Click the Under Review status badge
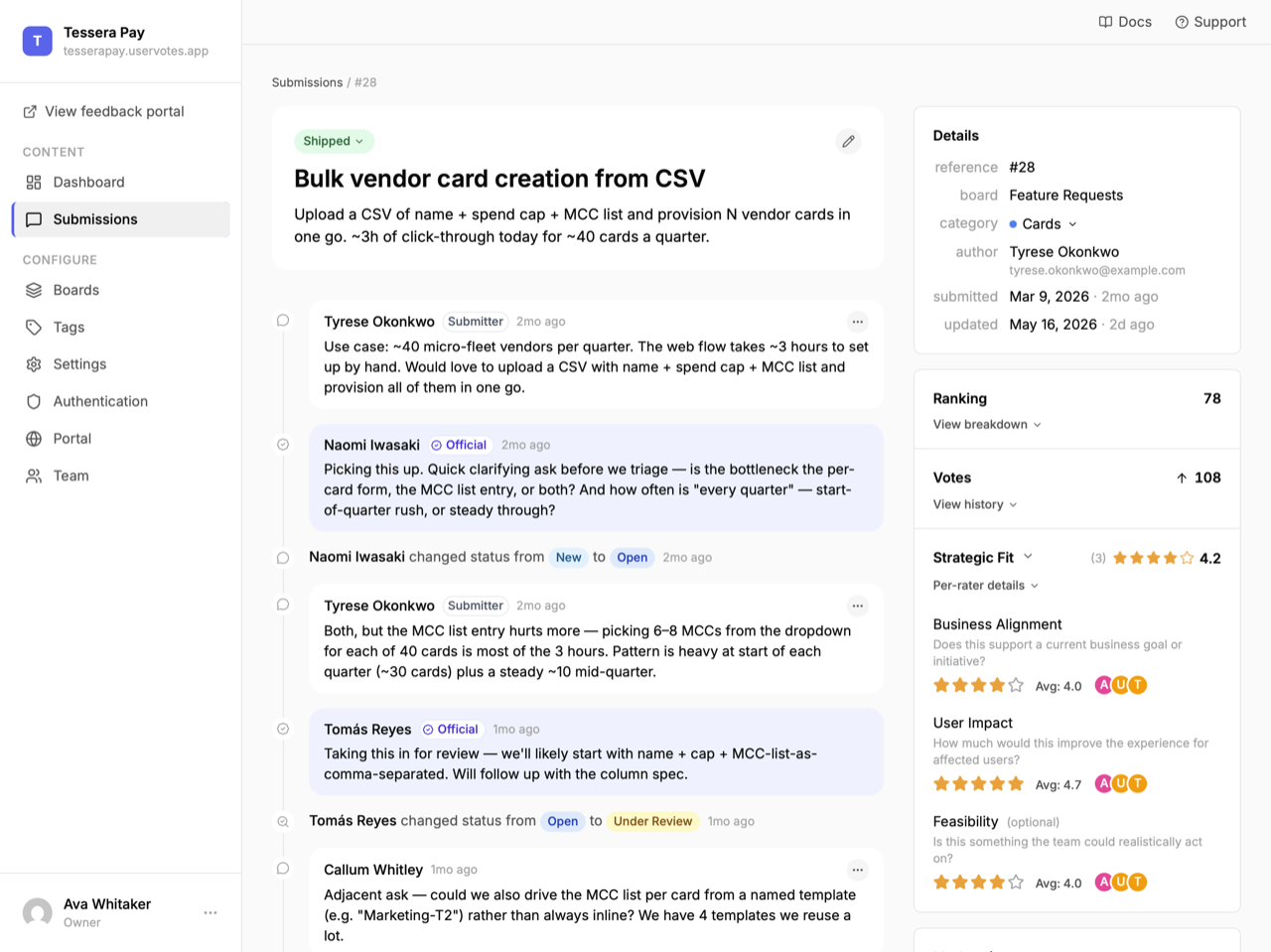The width and height of the screenshot is (1271, 952). click(x=652, y=822)
